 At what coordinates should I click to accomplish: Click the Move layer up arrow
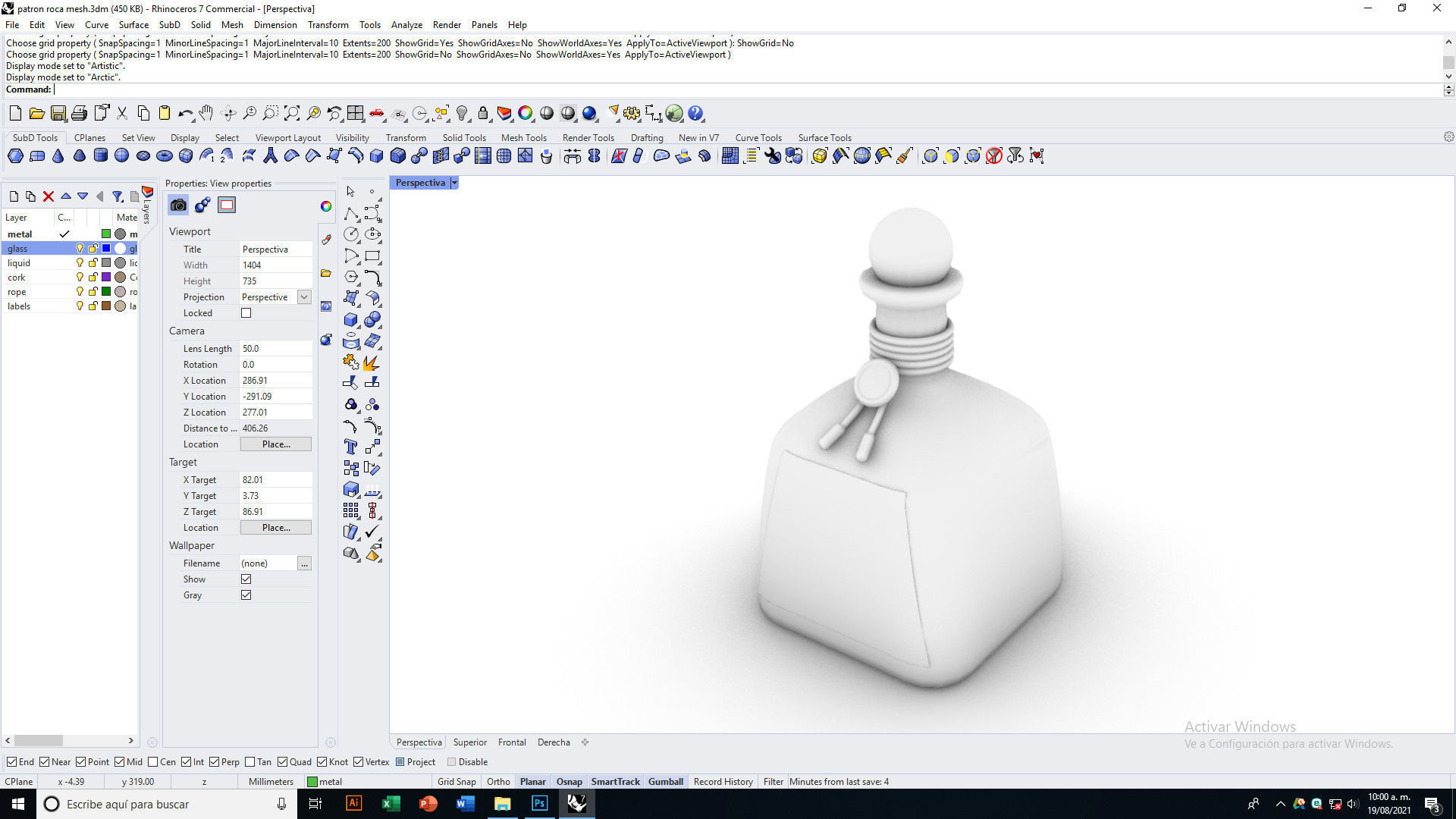66,196
